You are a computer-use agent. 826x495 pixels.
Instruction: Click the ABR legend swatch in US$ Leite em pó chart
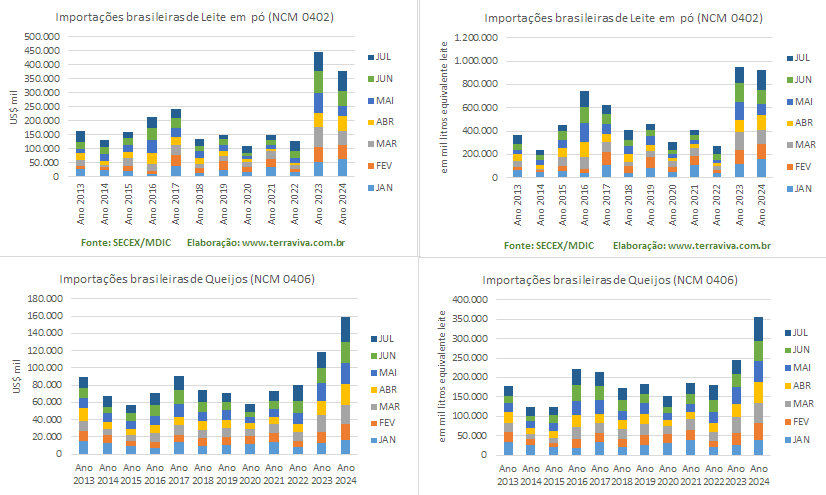coord(371,122)
